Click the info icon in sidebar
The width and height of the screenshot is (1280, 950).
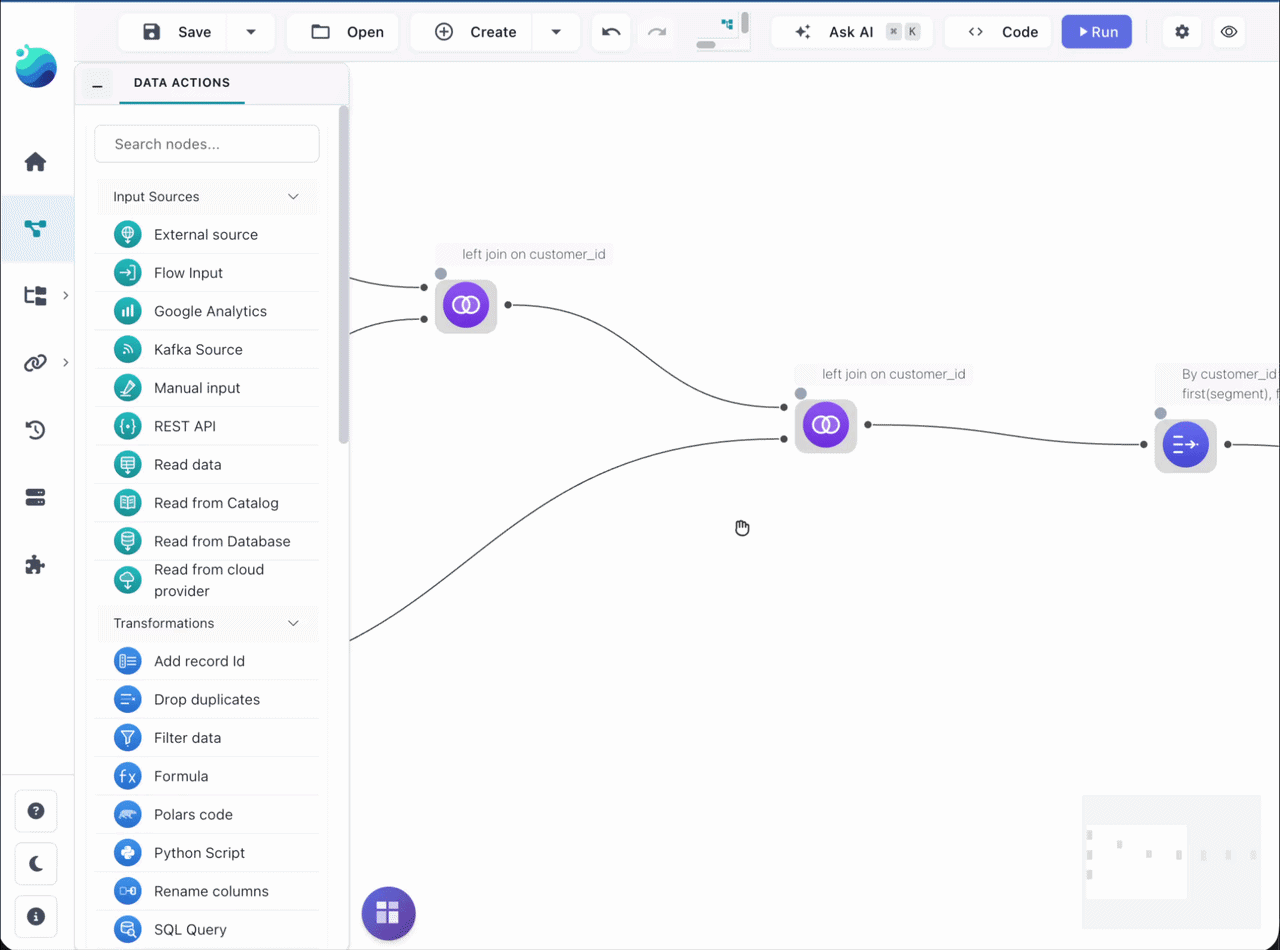tap(36, 916)
